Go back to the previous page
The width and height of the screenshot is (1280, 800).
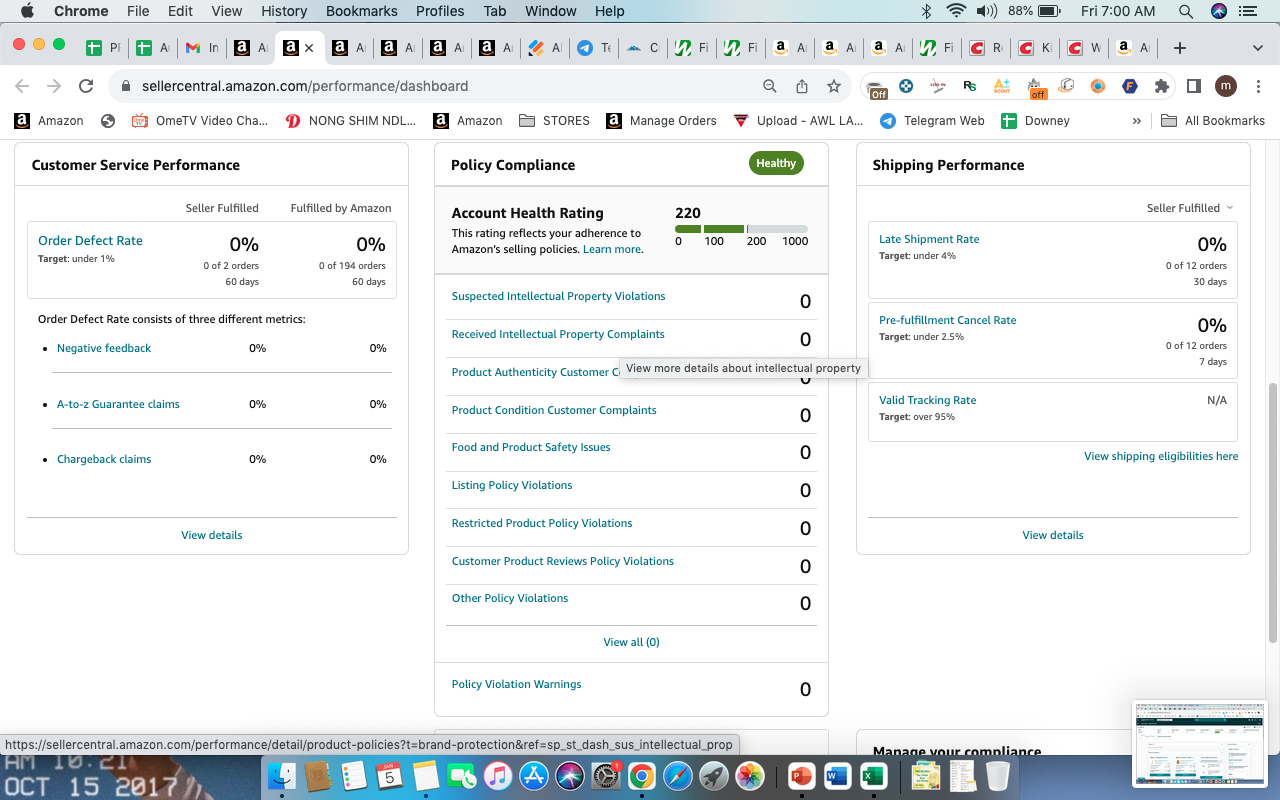(22, 86)
